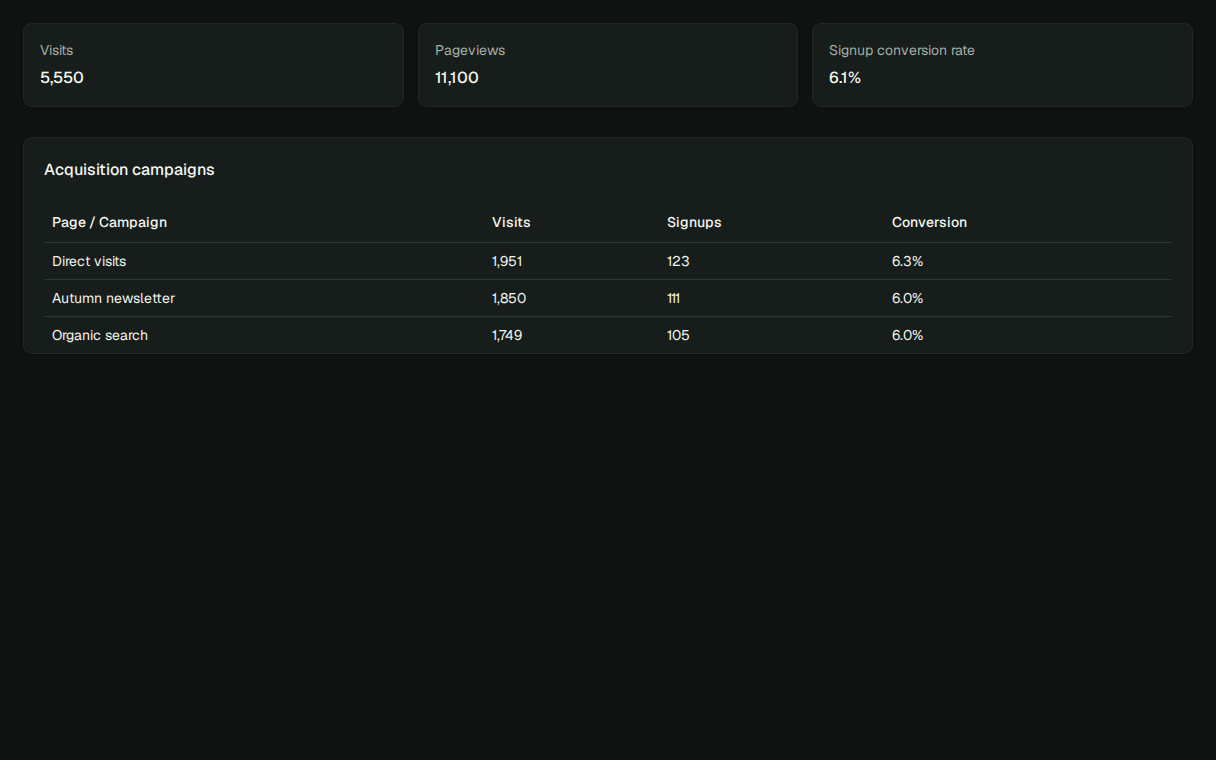1216x760 pixels.
Task: Click 6.0% conversion in Organic search row
Action: tap(907, 335)
